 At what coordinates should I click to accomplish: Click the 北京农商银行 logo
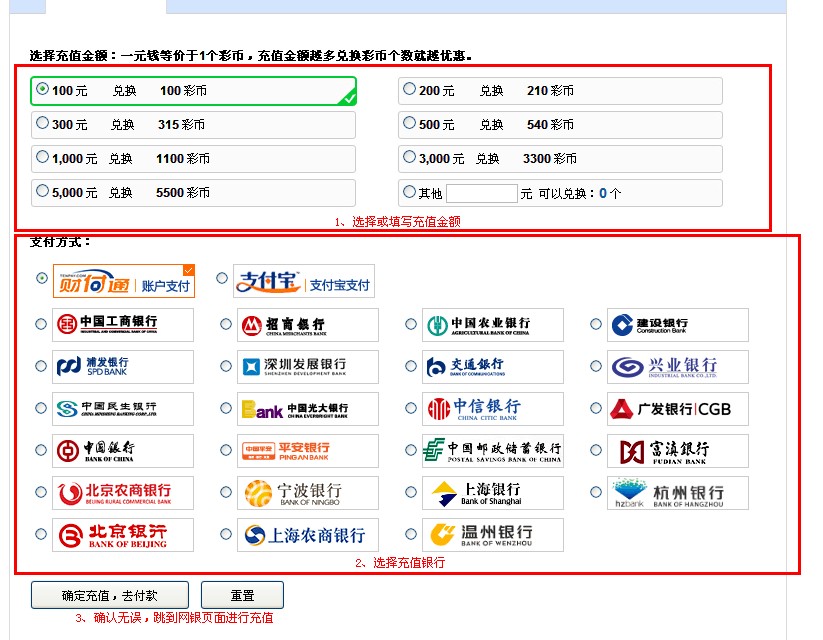coord(123,493)
